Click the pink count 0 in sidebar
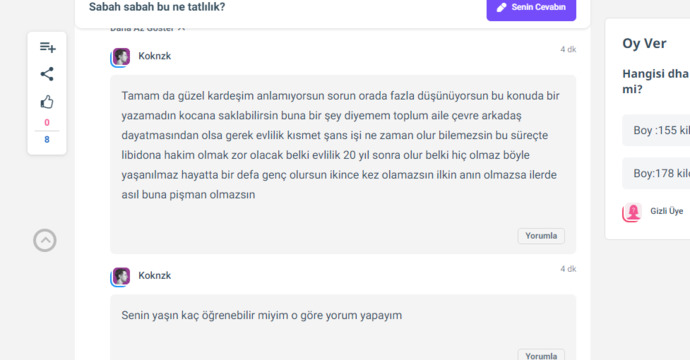 [x=47, y=123]
